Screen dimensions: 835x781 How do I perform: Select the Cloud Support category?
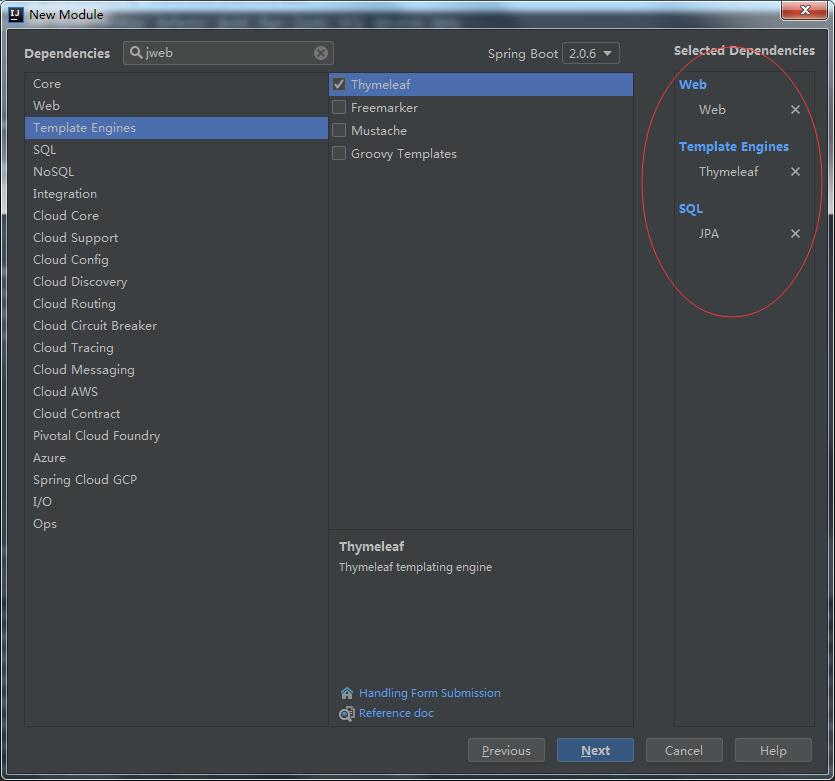176,237
